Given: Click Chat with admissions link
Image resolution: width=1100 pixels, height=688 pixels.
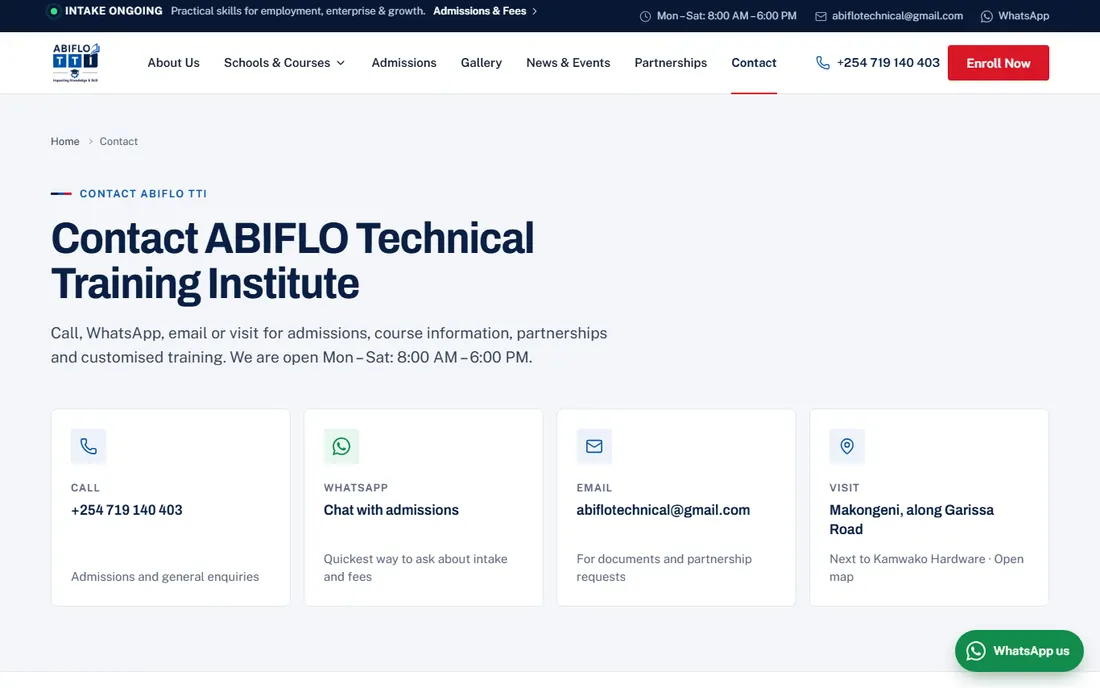Looking at the screenshot, I should point(391,510).
